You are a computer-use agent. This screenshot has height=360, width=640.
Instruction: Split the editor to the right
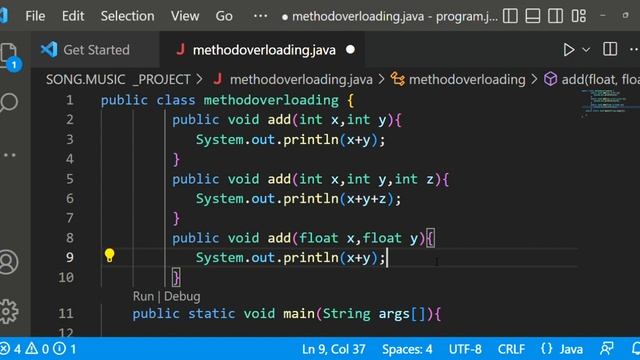coord(610,49)
